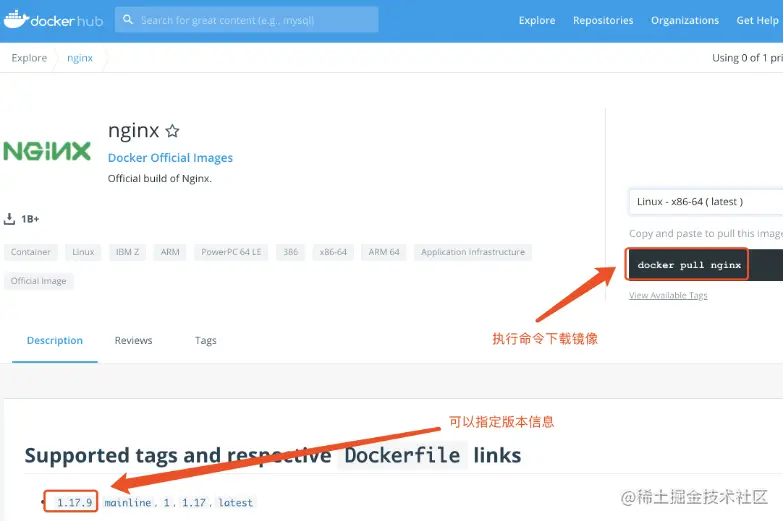Image resolution: width=784 pixels, height=522 pixels.
Task: Select the PowerPC 64 LE chip
Action: pyautogui.click(x=231, y=252)
